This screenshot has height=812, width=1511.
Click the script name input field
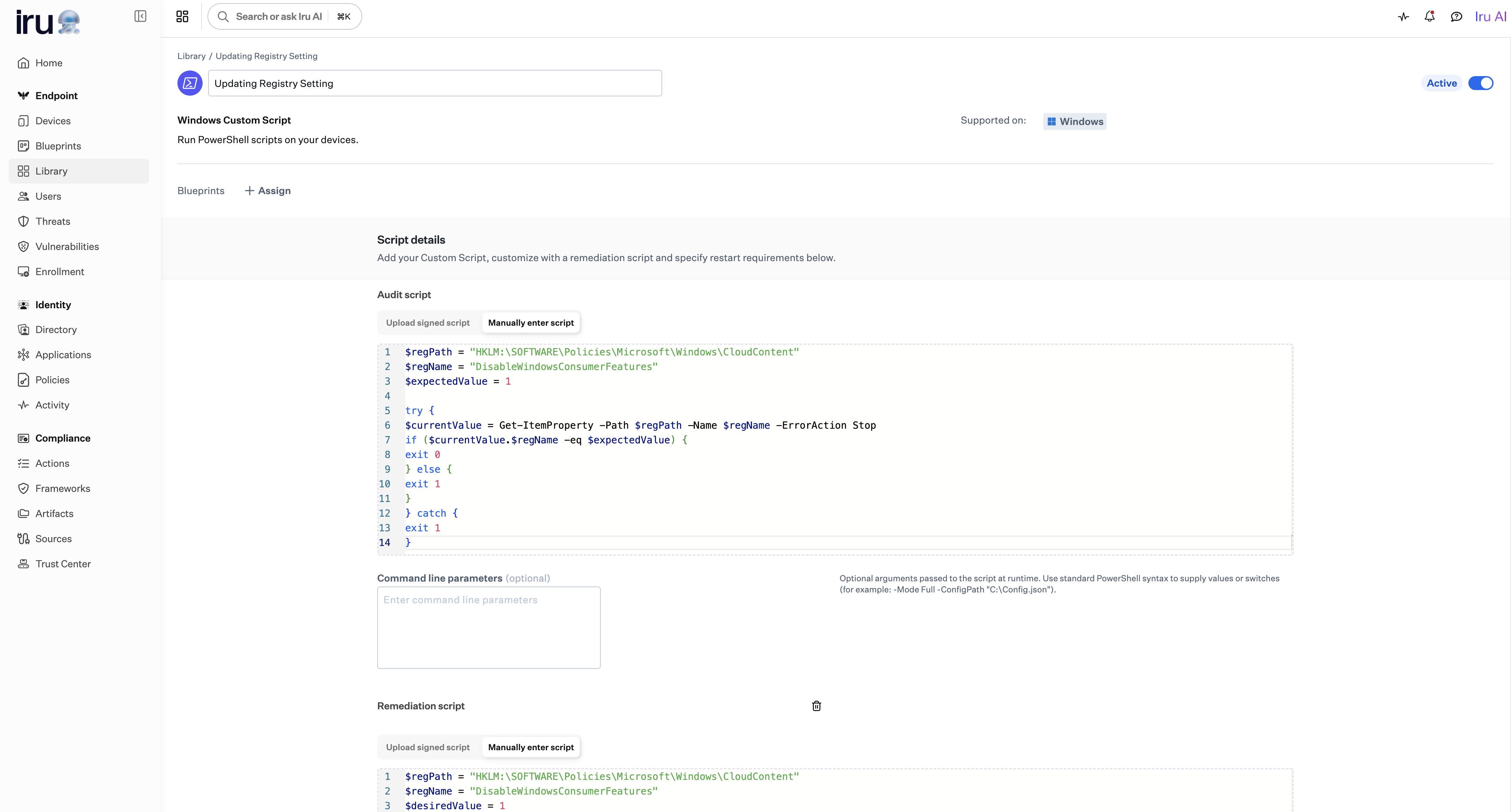pyautogui.click(x=435, y=83)
